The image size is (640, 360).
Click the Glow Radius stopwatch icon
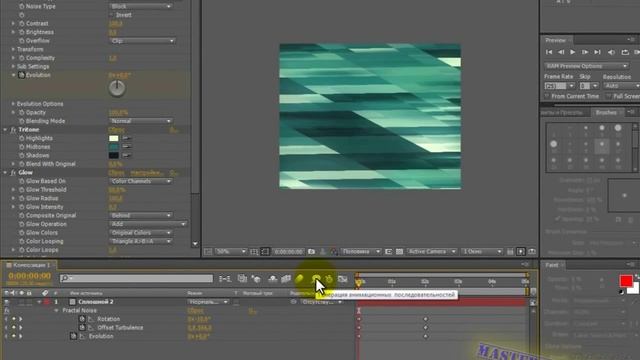[x=22, y=198]
